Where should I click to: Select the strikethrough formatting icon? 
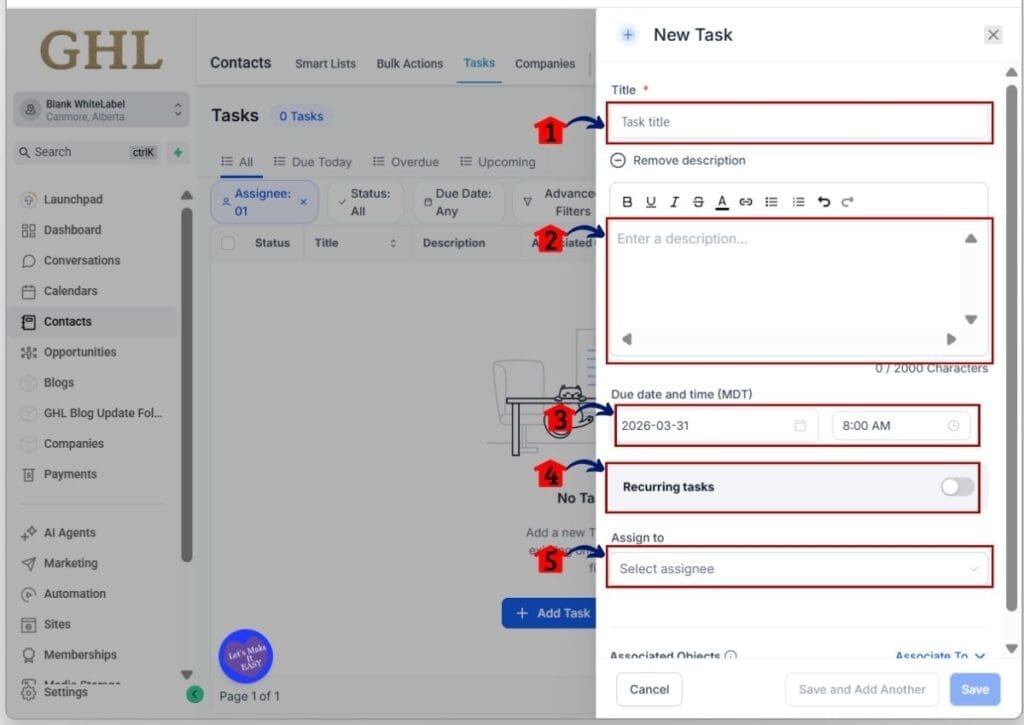pyautogui.click(x=699, y=201)
